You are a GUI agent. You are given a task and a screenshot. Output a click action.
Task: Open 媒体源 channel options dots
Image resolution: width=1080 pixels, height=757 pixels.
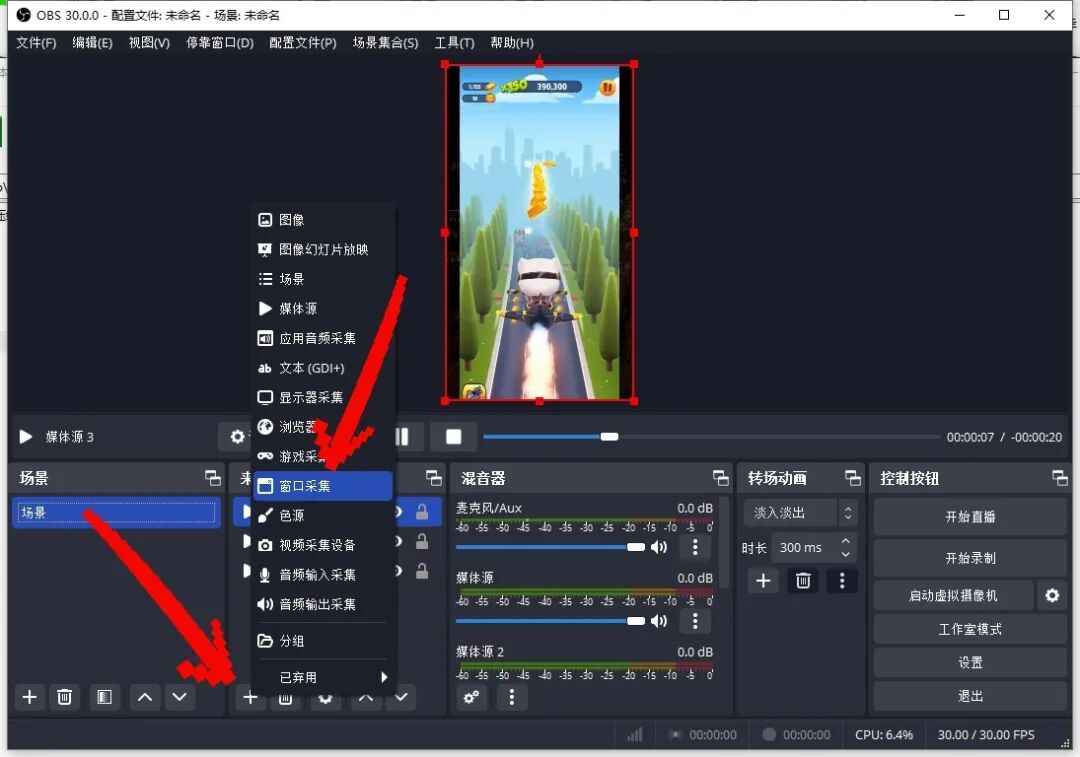point(695,621)
